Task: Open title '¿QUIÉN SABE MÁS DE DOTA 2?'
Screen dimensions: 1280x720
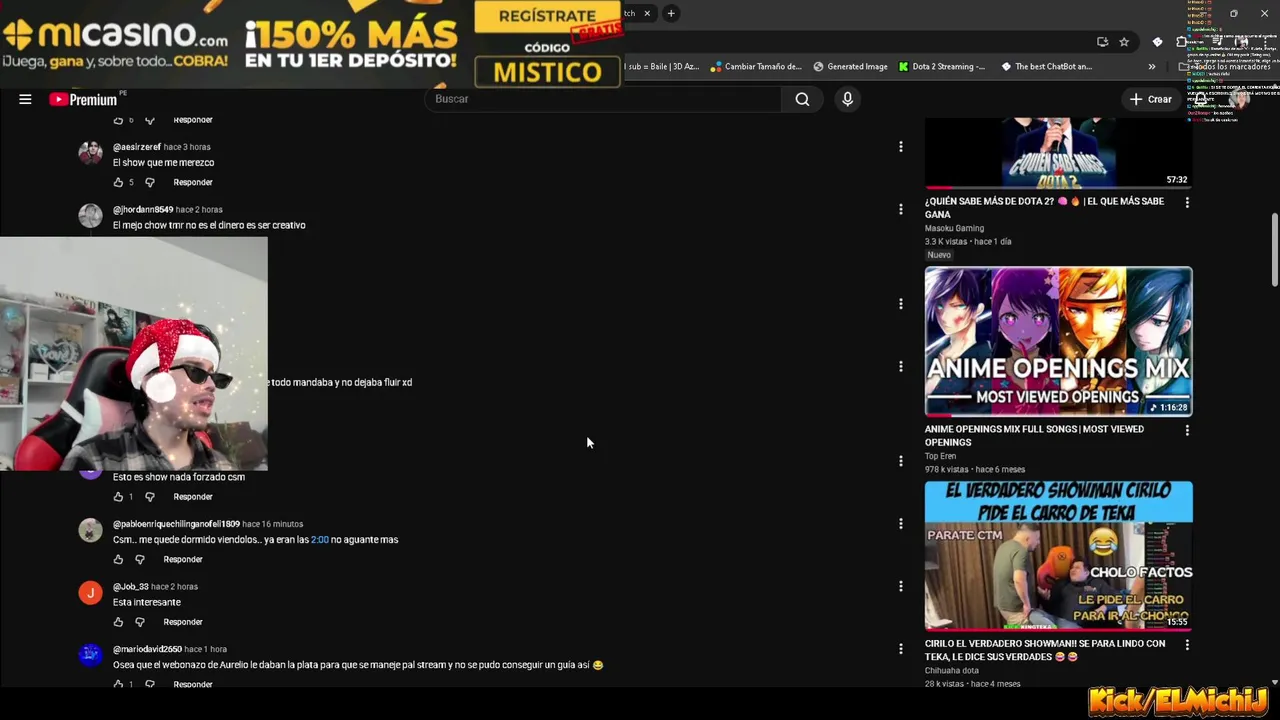Action: 1044,207
